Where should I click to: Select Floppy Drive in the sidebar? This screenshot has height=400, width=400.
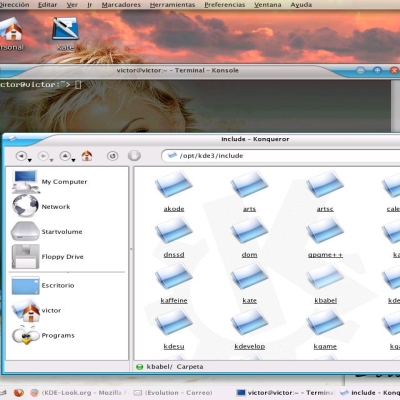tap(47, 256)
